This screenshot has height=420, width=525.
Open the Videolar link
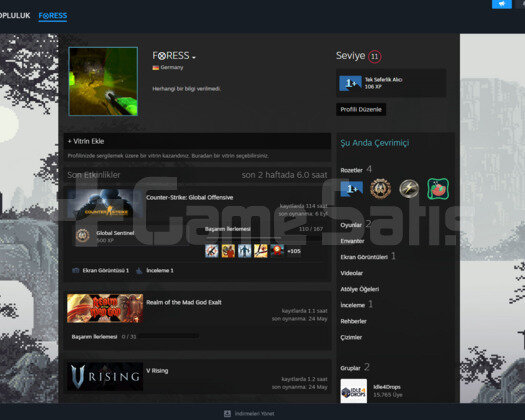click(x=352, y=273)
